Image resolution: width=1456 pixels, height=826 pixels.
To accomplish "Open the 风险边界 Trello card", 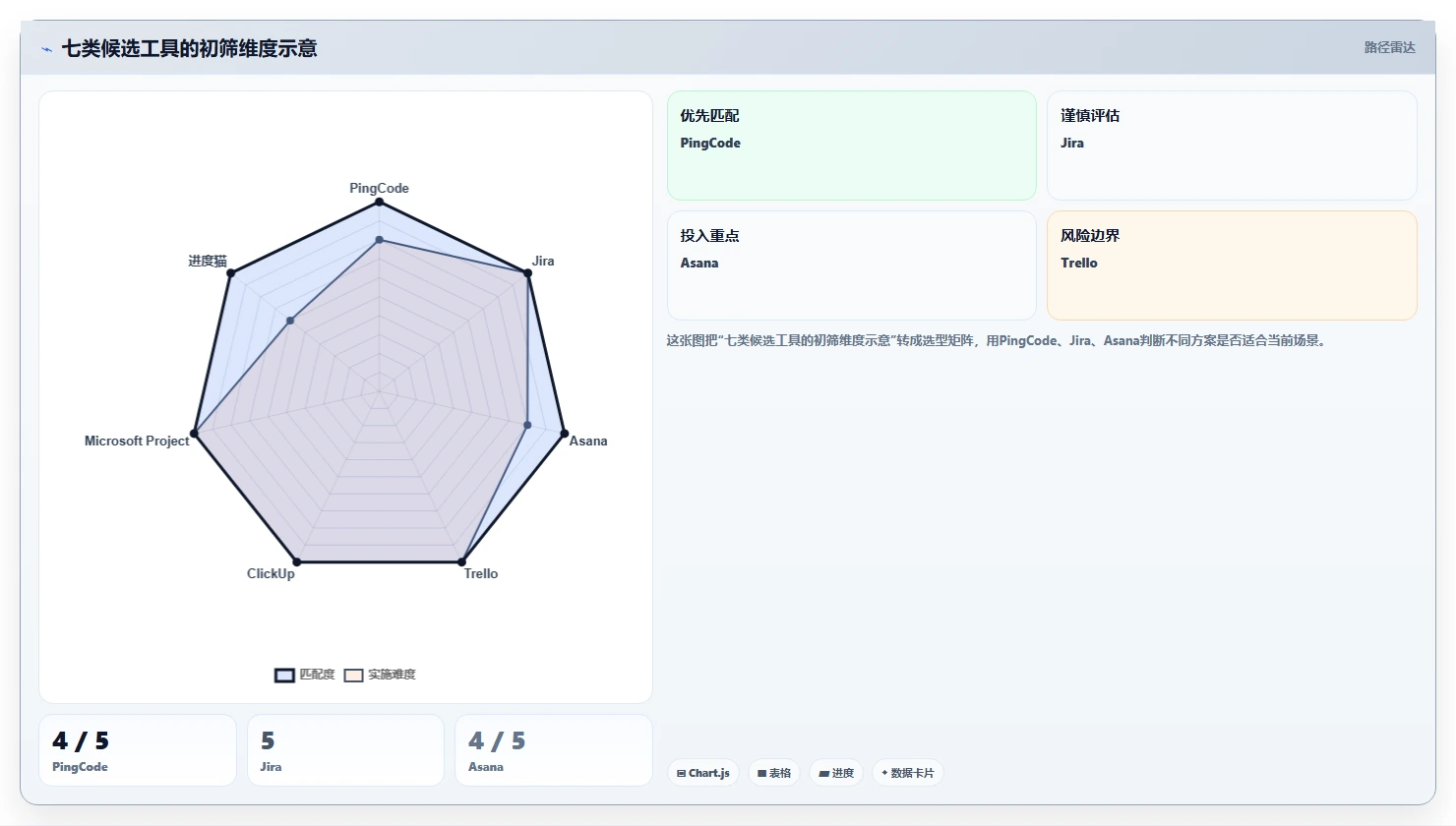I will coord(1232,265).
